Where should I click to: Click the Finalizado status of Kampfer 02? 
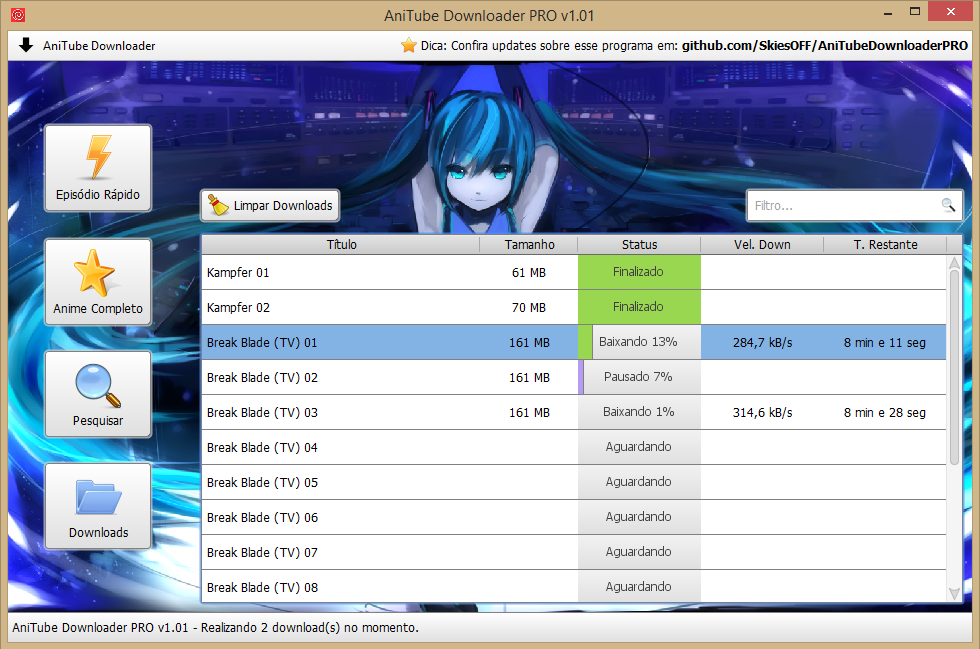click(x=639, y=307)
